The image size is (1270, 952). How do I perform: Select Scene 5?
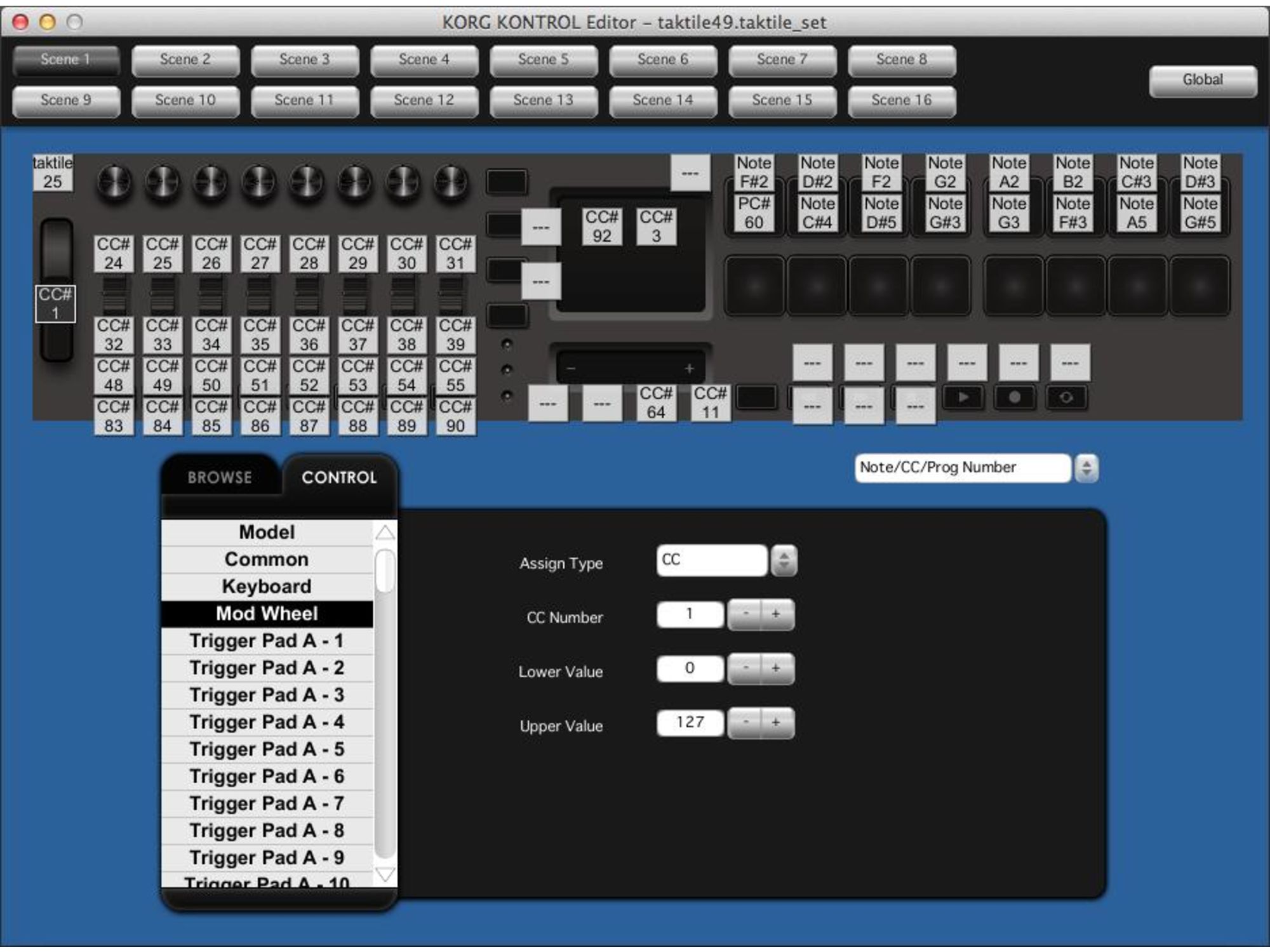click(x=544, y=60)
